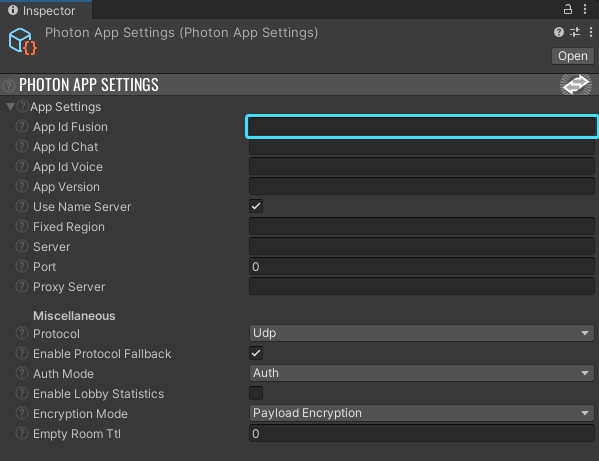
Task: Click the help icon for Auth Mode
Action: (x=22, y=373)
